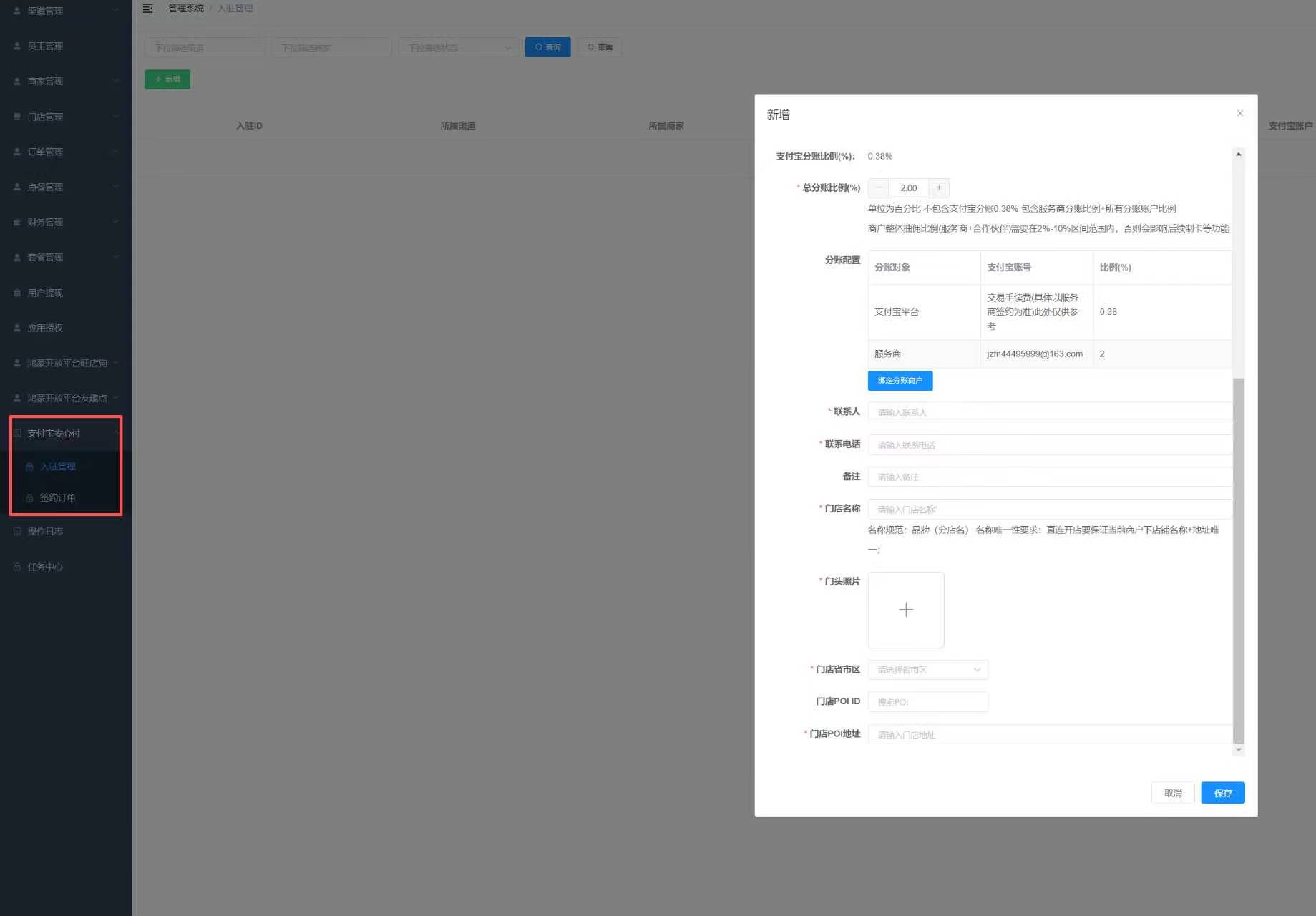
Task: Click the 套餐管理 sidebar icon
Action: click(x=17, y=257)
